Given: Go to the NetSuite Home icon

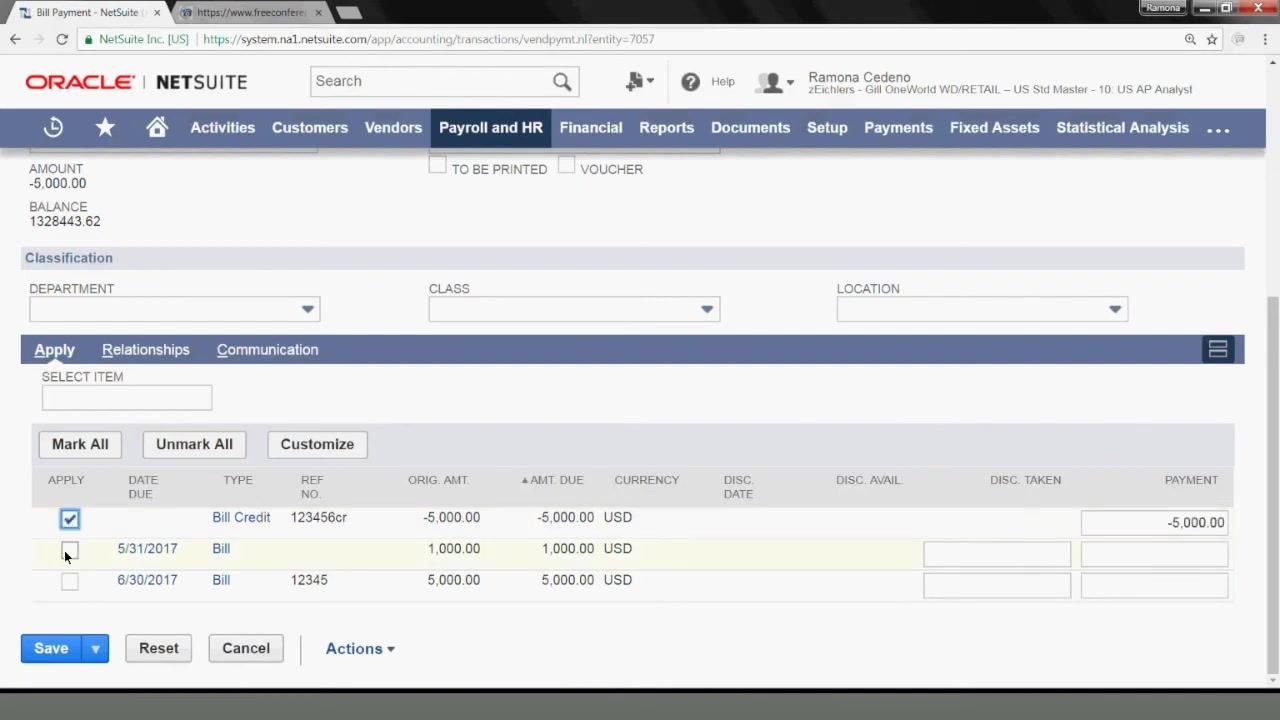Looking at the screenshot, I should 157,128.
